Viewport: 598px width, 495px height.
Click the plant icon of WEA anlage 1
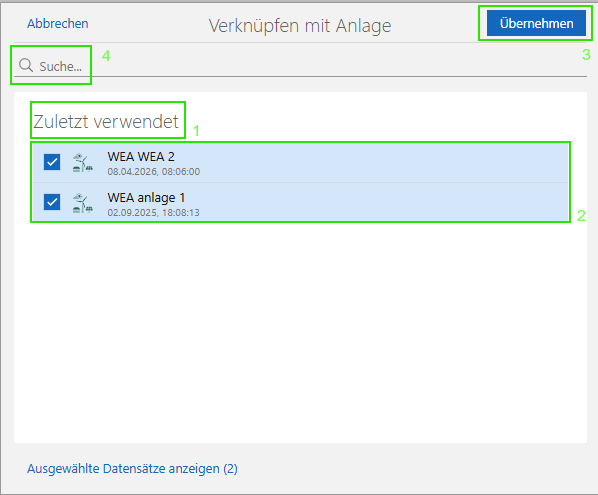[83, 203]
